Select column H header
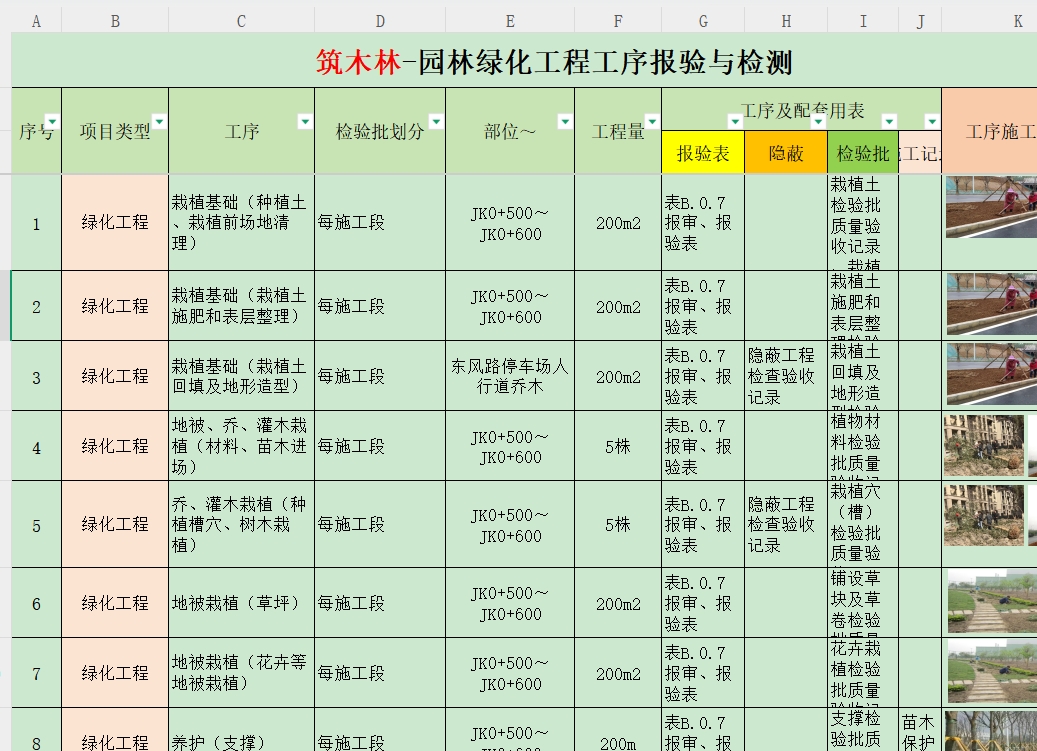This screenshot has height=751, width=1037. pyautogui.click(x=786, y=21)
